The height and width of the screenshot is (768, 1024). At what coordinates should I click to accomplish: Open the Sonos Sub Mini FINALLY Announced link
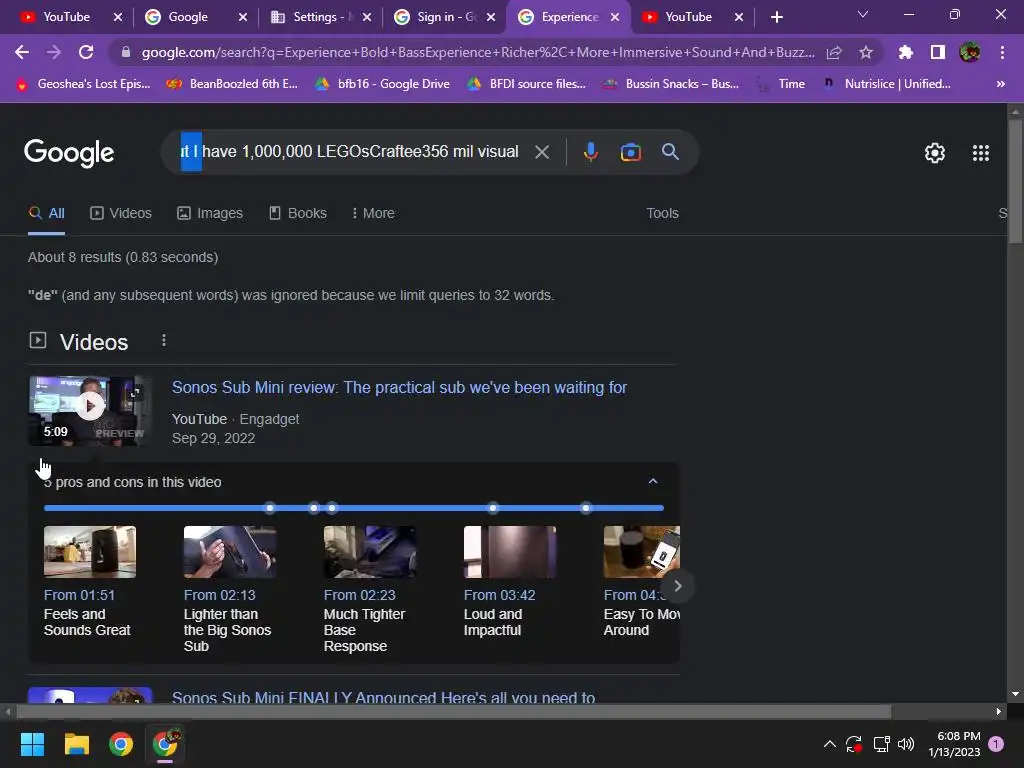[383, 696]
